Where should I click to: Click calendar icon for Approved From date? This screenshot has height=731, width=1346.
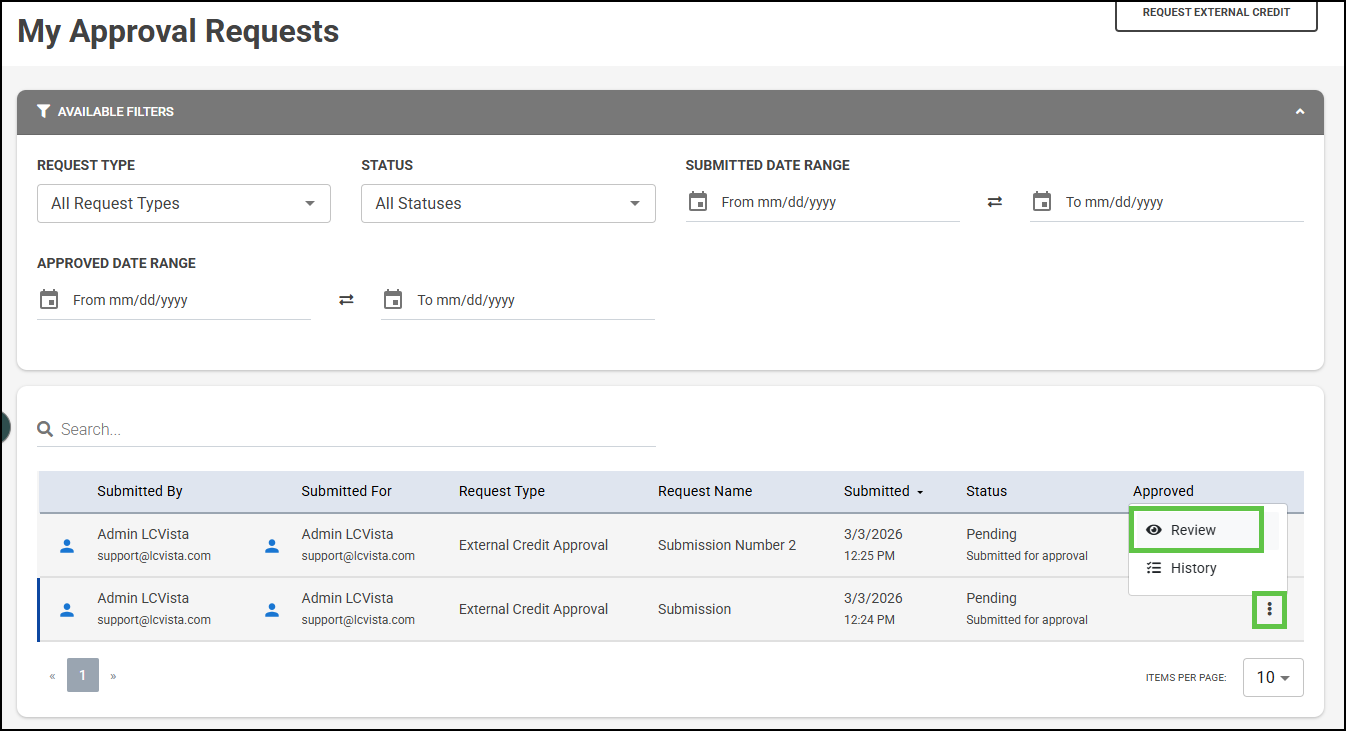tap(49, 300)
